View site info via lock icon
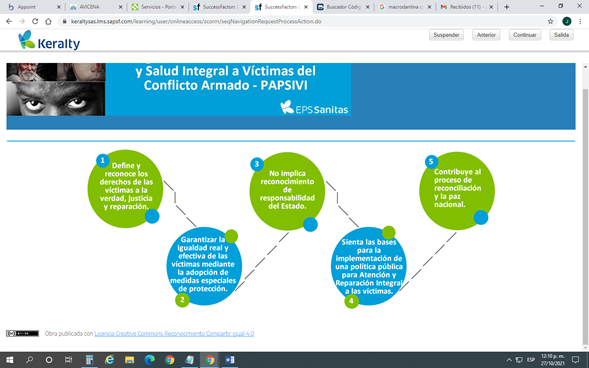This screenshot has width=589, height=368. (x=65, y=21)
